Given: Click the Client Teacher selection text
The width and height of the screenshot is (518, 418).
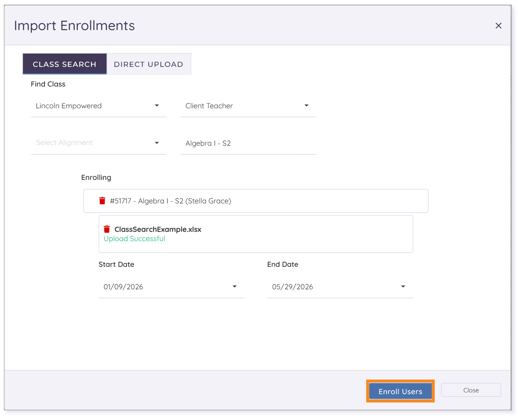Looking at the screenshot, I should (209, 106).
